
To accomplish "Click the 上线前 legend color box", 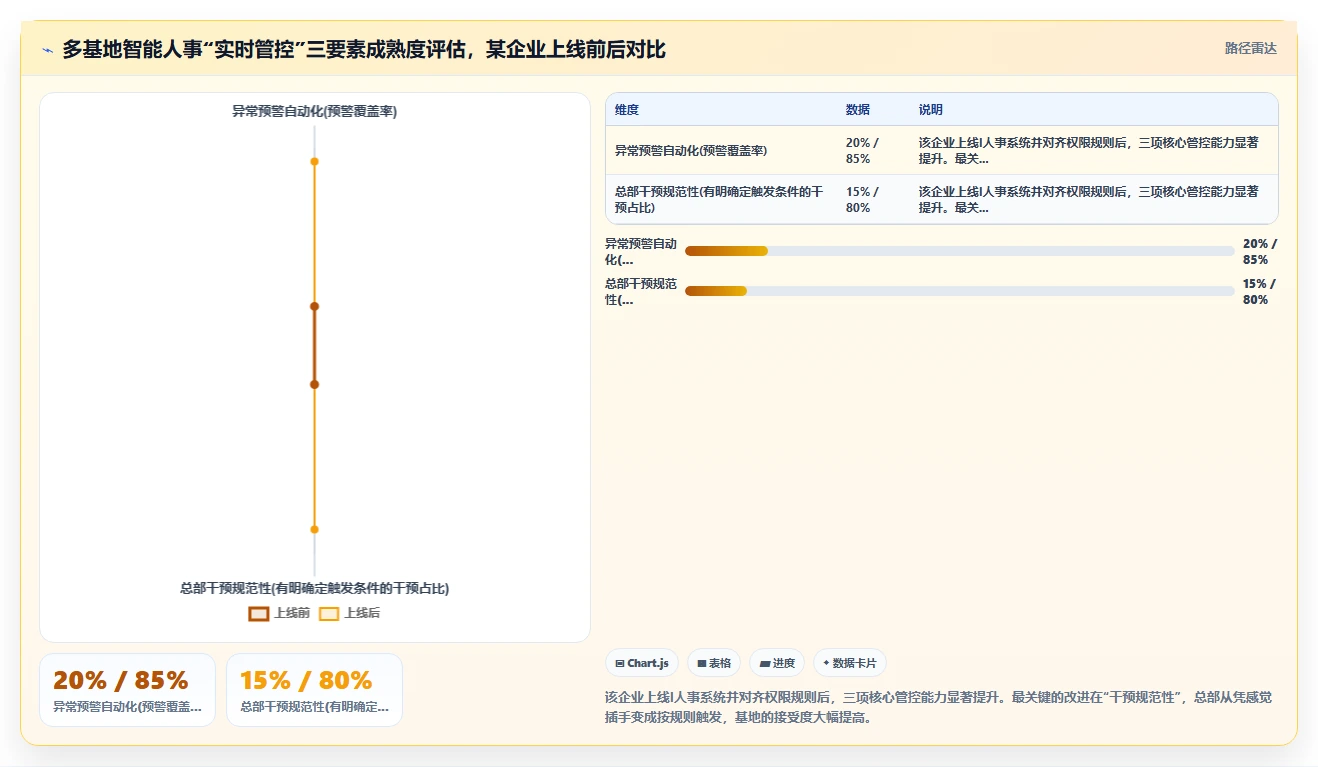I will pos(259,613).
